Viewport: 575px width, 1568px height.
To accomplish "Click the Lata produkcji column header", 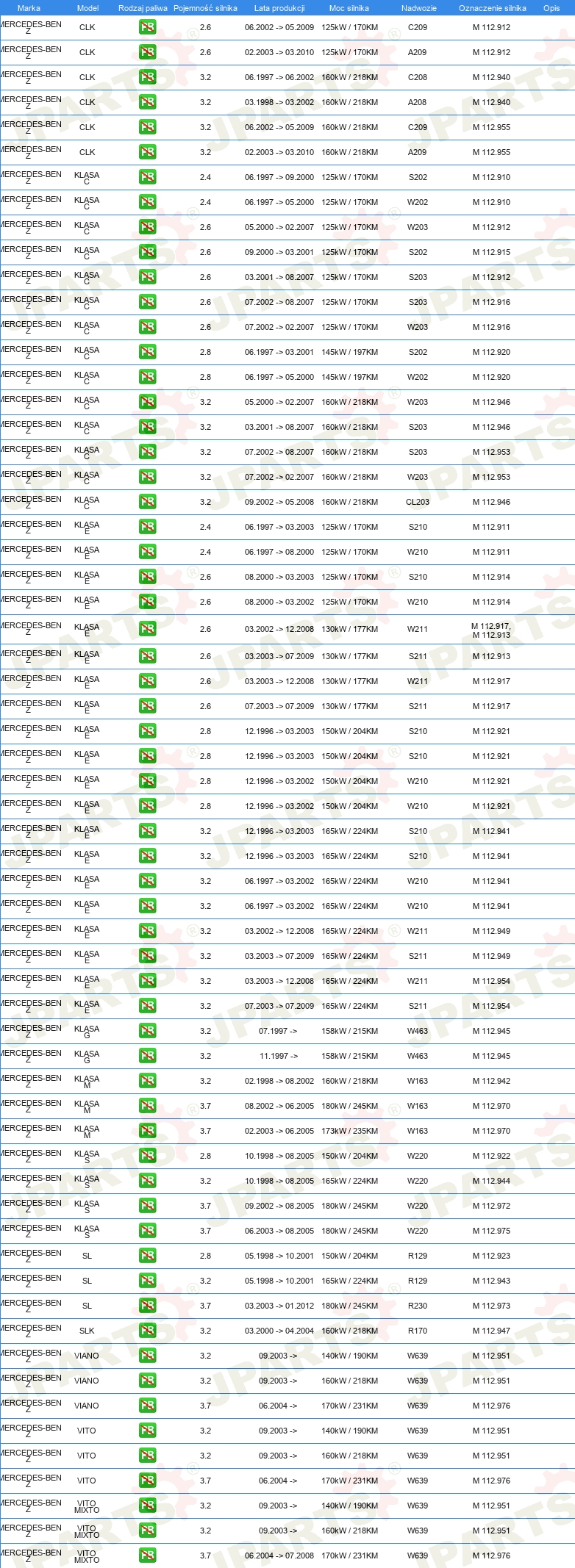I will tap(279, 8).
